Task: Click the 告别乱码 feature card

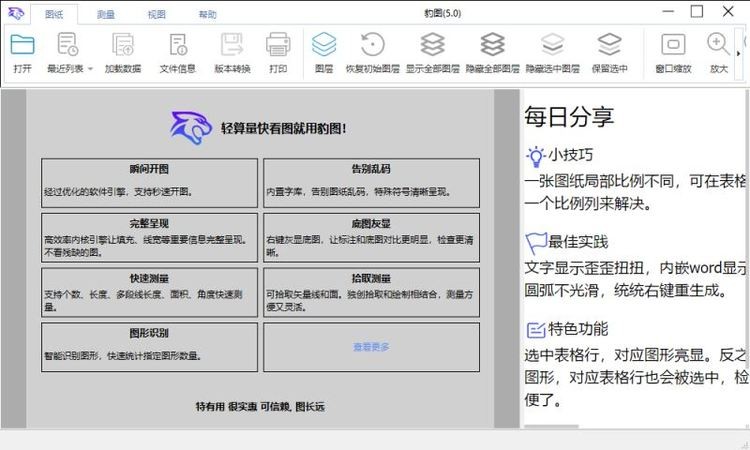Action: tap(371, 183)
